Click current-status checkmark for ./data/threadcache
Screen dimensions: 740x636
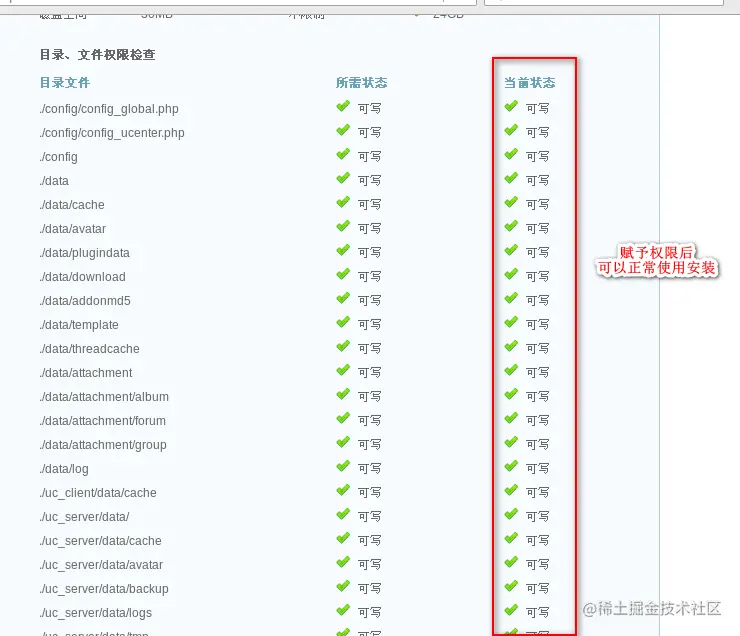tap(511, 346)
